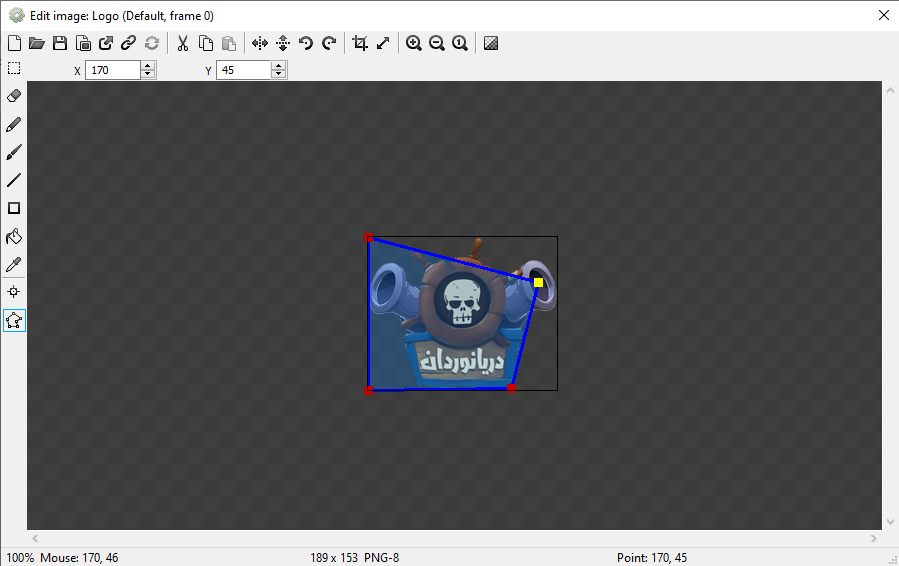Select the Crop tool
This screenshot has width=899, height=566.
(x=360, y=43)
